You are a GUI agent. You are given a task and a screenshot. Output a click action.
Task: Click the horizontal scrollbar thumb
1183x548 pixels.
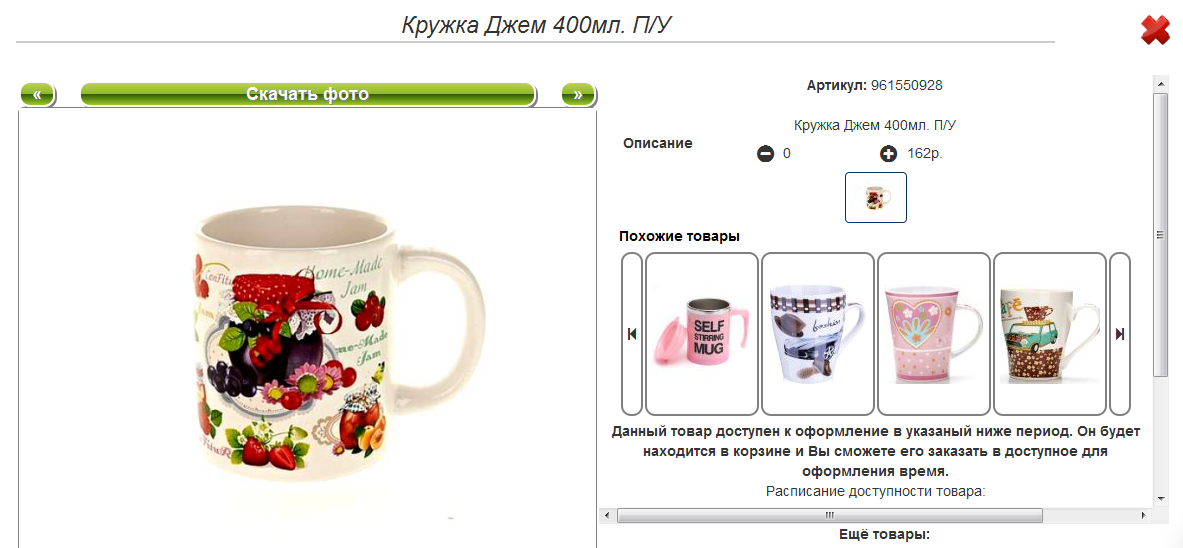(x=829, y=516)
